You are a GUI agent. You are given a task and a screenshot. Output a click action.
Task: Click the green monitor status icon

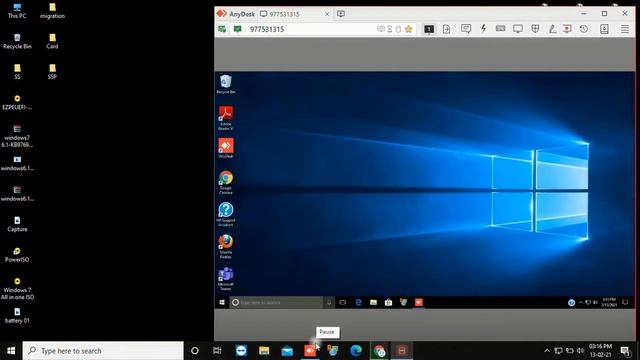[x=238, y=29]
